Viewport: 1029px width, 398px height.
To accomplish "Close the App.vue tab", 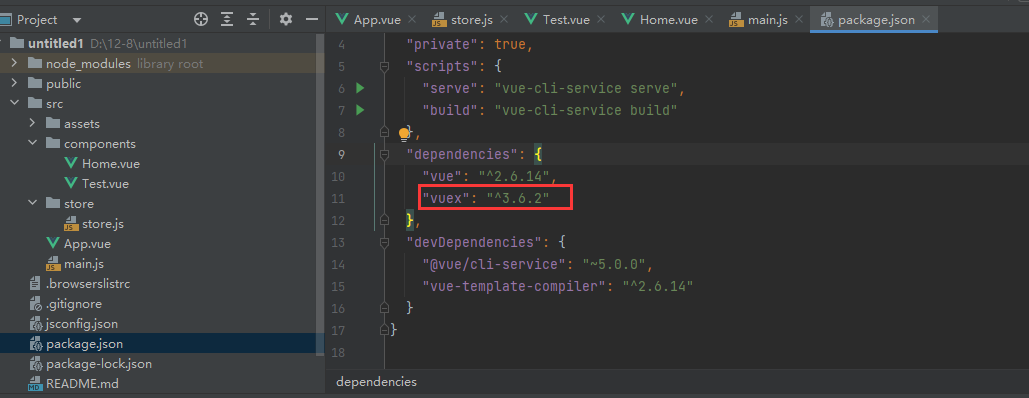I will (x=413, y=20).
